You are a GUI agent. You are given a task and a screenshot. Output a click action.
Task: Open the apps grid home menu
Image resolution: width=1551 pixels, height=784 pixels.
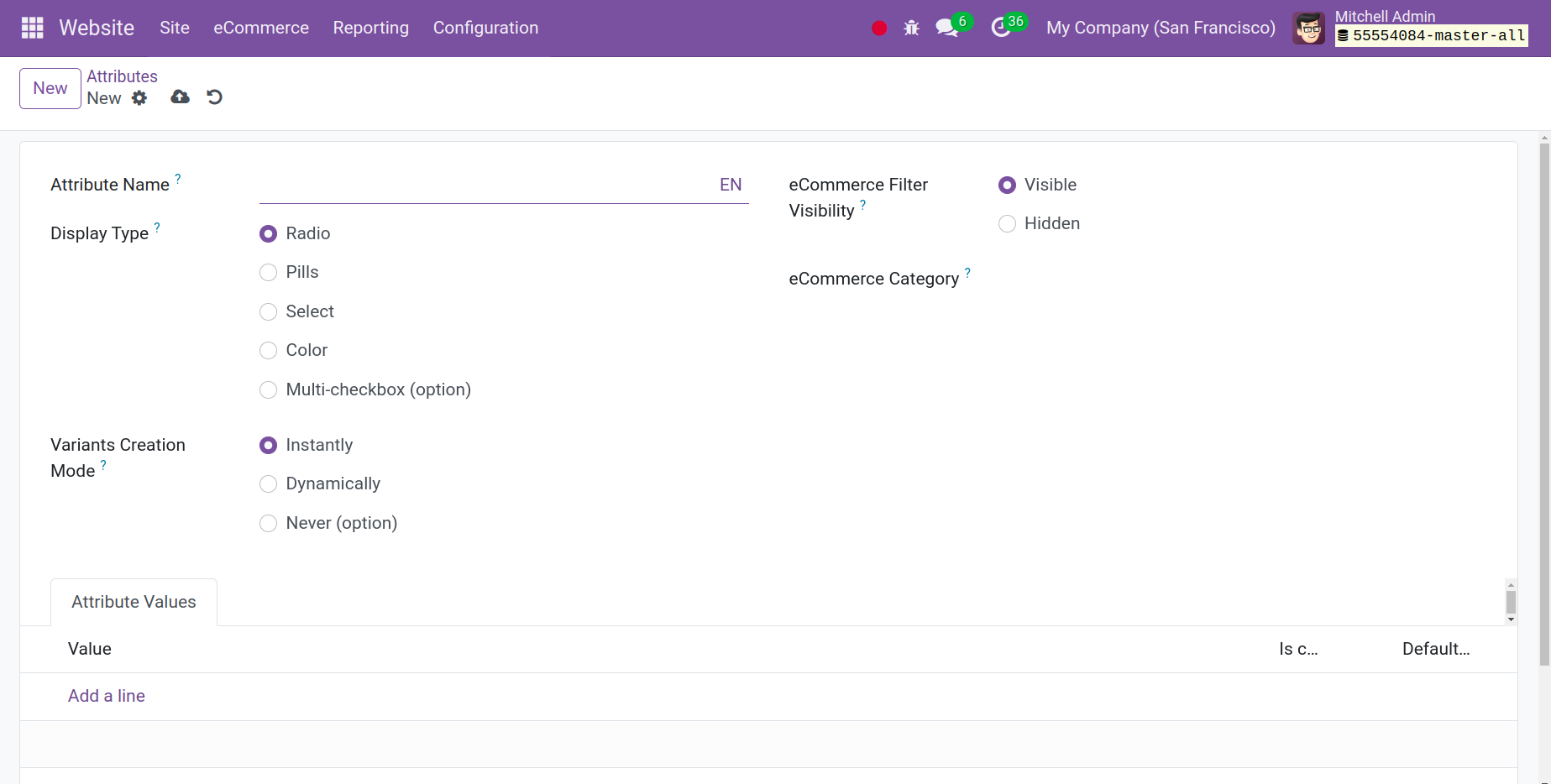click(32, 28)
